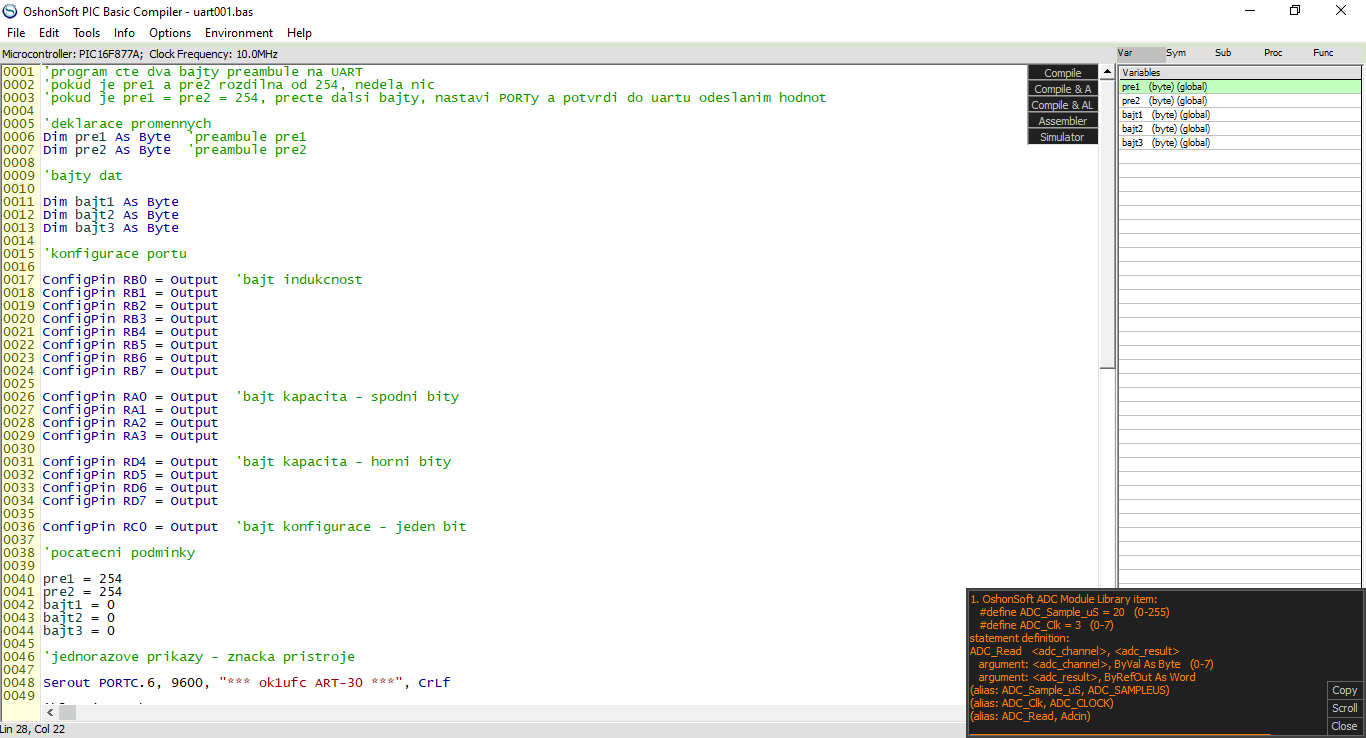Viewport: 1366px width, 738px height.
Task: Click the Compile & A button
Action: pos(1062,89)
